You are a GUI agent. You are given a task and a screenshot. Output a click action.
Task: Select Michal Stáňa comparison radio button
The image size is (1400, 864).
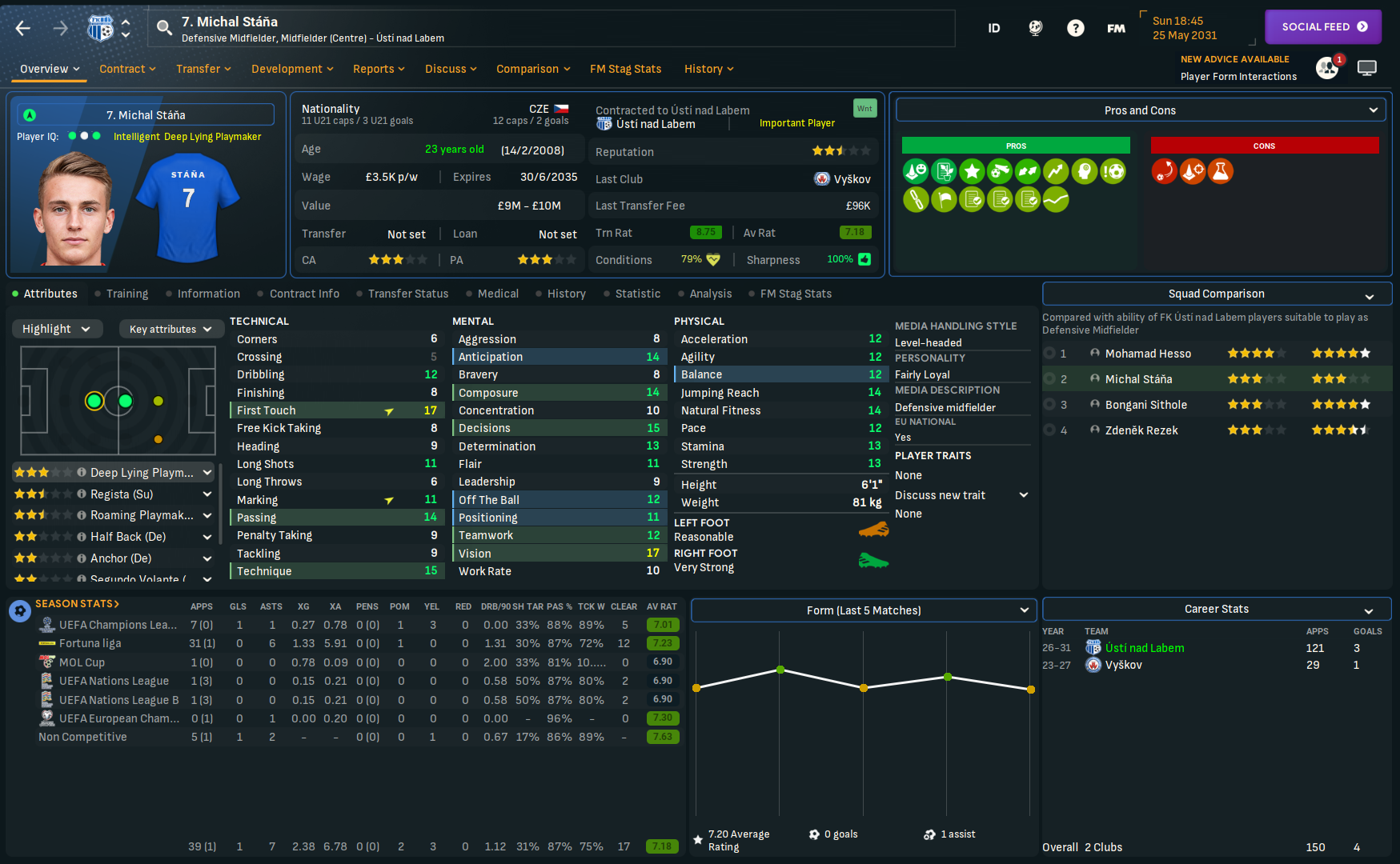click(x=1049, y=379)
